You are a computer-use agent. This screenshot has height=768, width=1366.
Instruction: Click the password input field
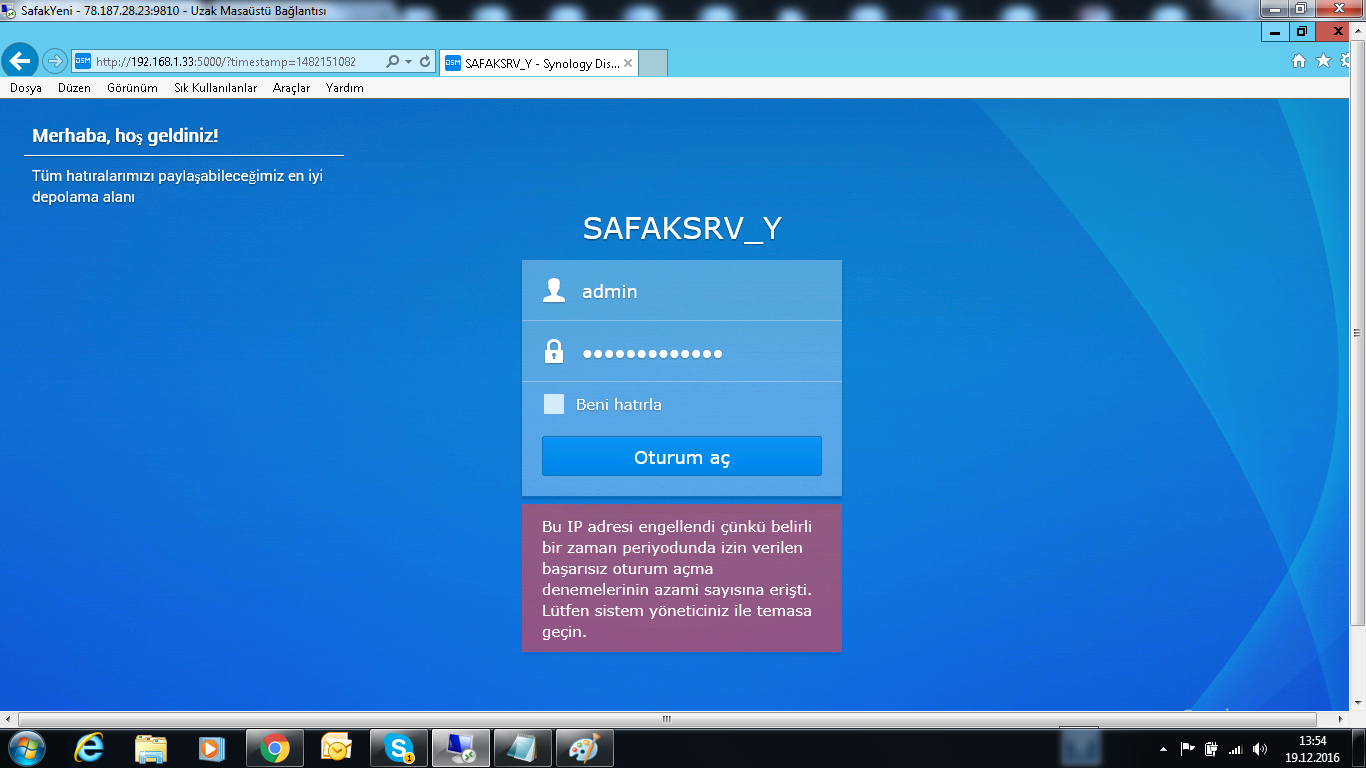[x=700, y=352]
